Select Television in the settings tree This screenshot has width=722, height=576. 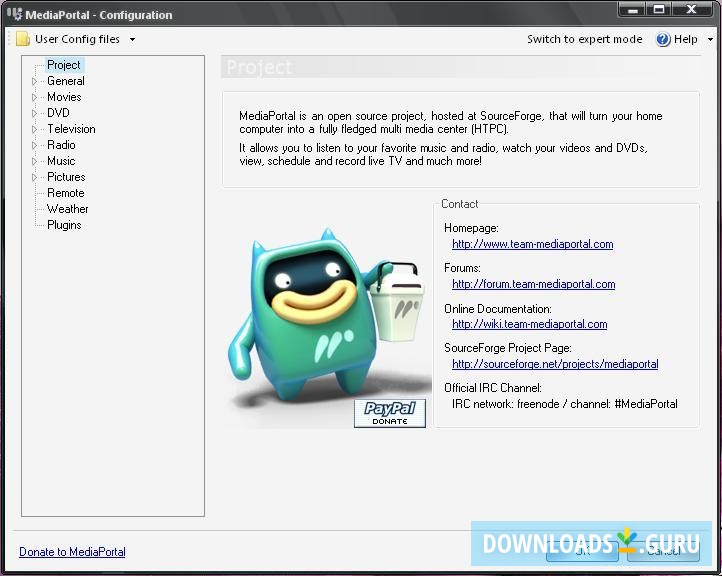(x=71, y=129)
